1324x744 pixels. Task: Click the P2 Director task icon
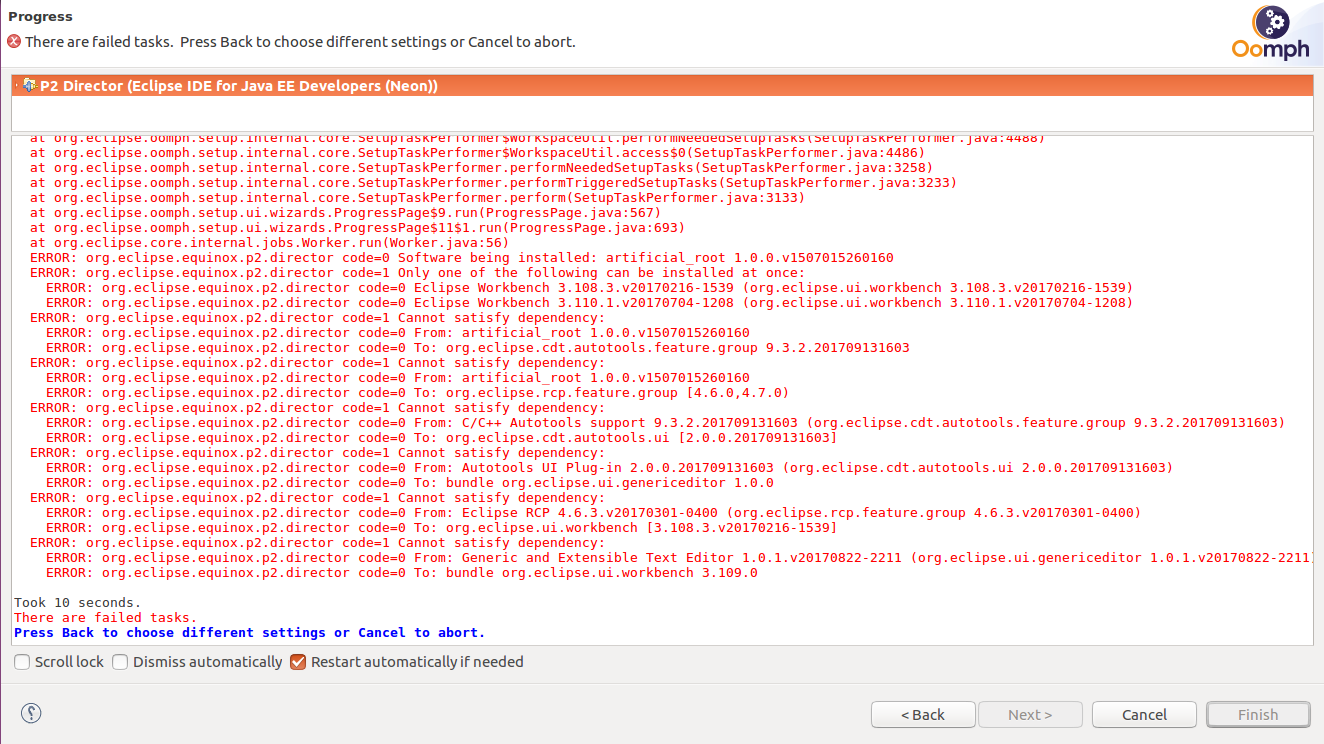29,86
